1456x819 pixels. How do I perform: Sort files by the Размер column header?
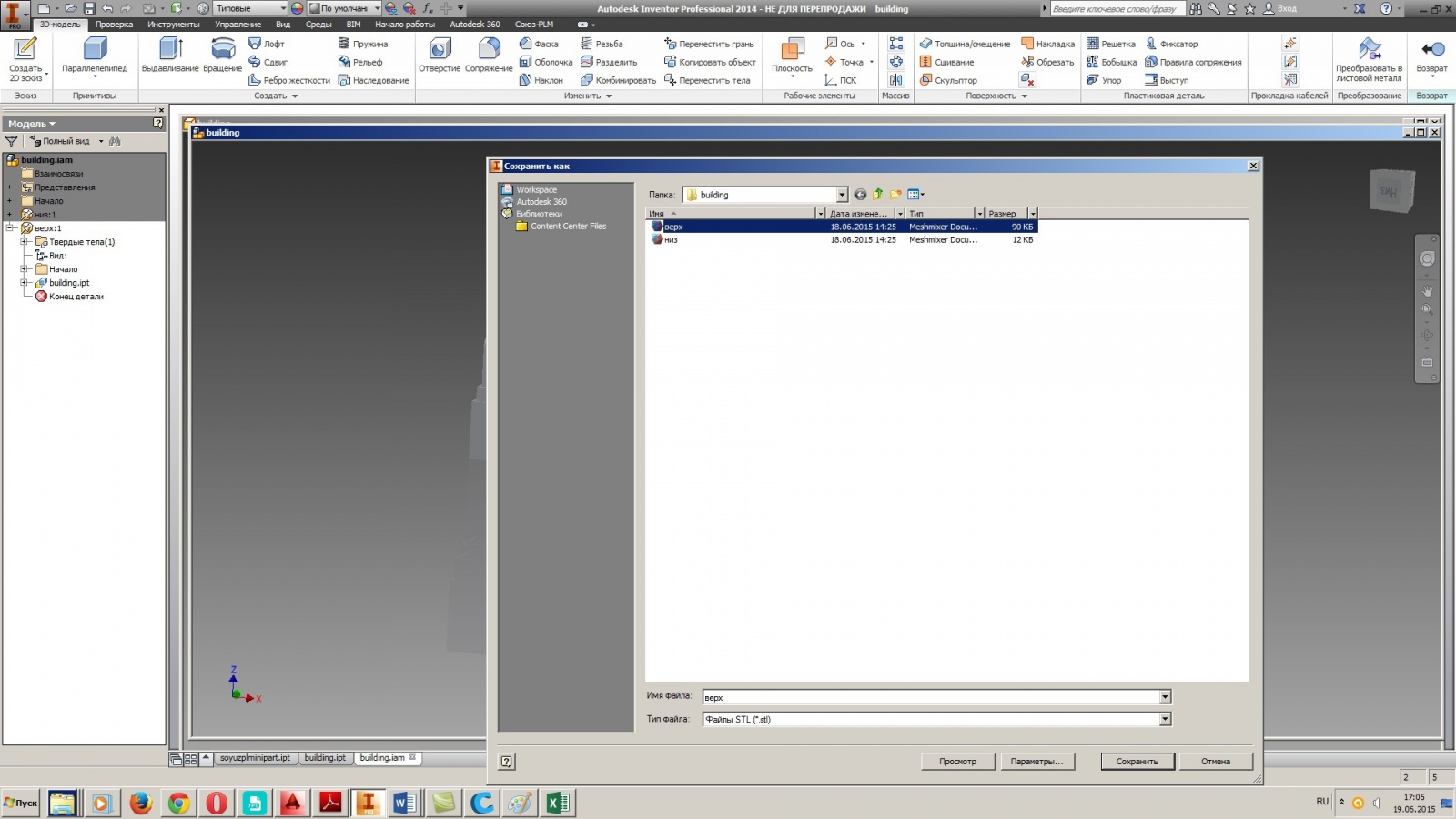[x=1006, y=213]
